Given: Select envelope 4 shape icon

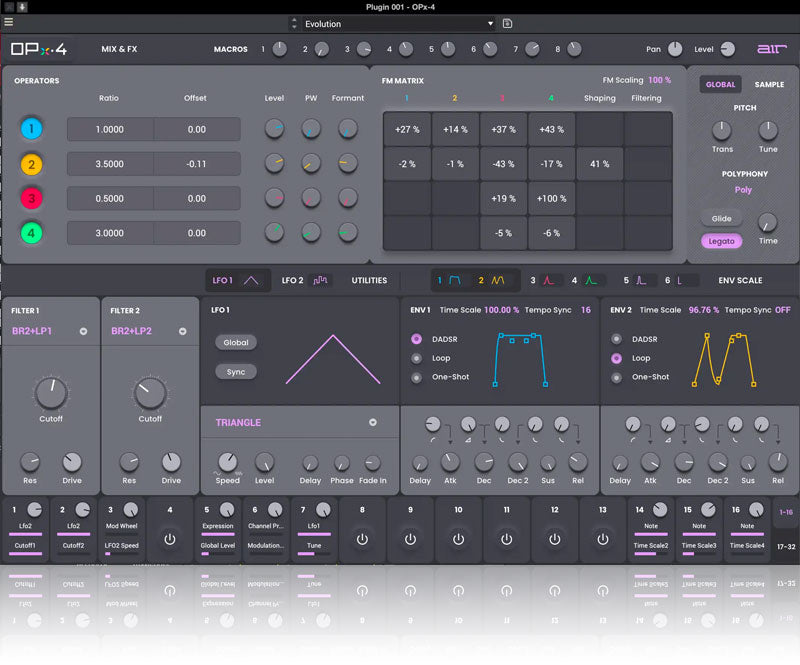Looking at the screenshot, I should (x=591, y=280).
